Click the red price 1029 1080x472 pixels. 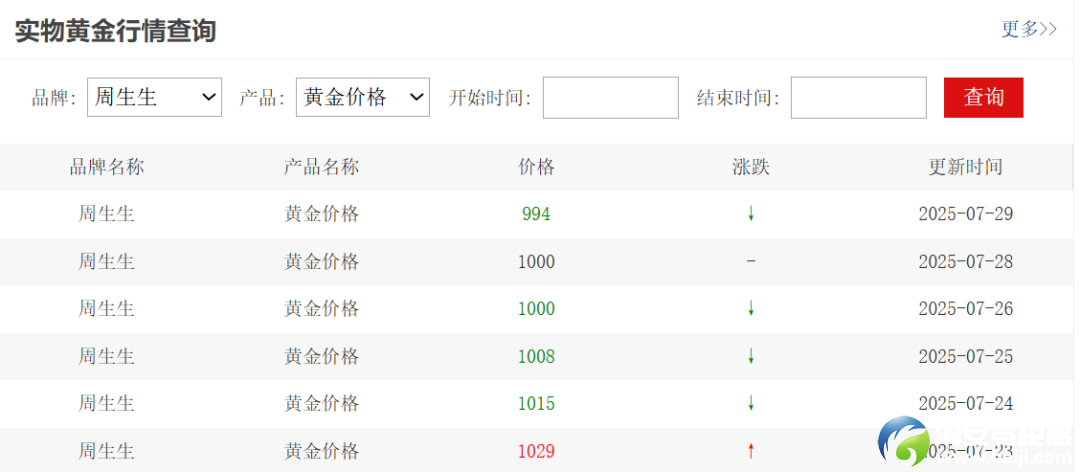[x=537, y=451]
